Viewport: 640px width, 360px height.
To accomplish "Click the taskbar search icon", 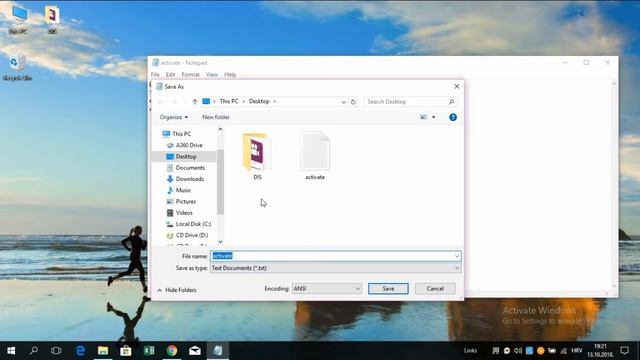I will (34, 351).
